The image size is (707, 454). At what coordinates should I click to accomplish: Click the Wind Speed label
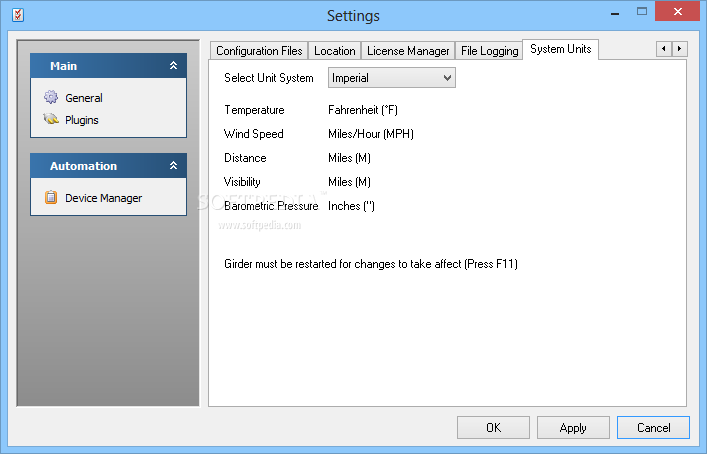[x=254, y=134]
